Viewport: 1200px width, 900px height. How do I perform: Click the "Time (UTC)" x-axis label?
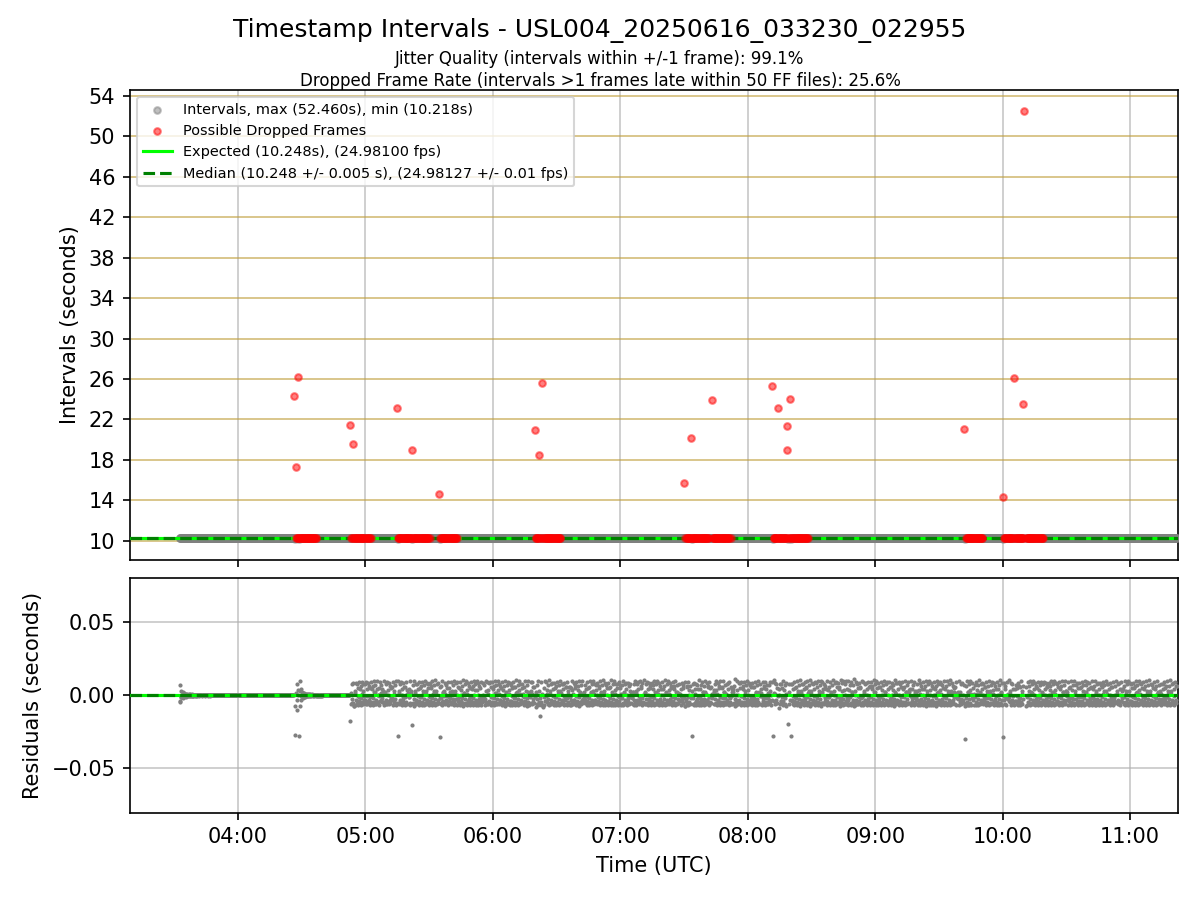click(653, 865)
